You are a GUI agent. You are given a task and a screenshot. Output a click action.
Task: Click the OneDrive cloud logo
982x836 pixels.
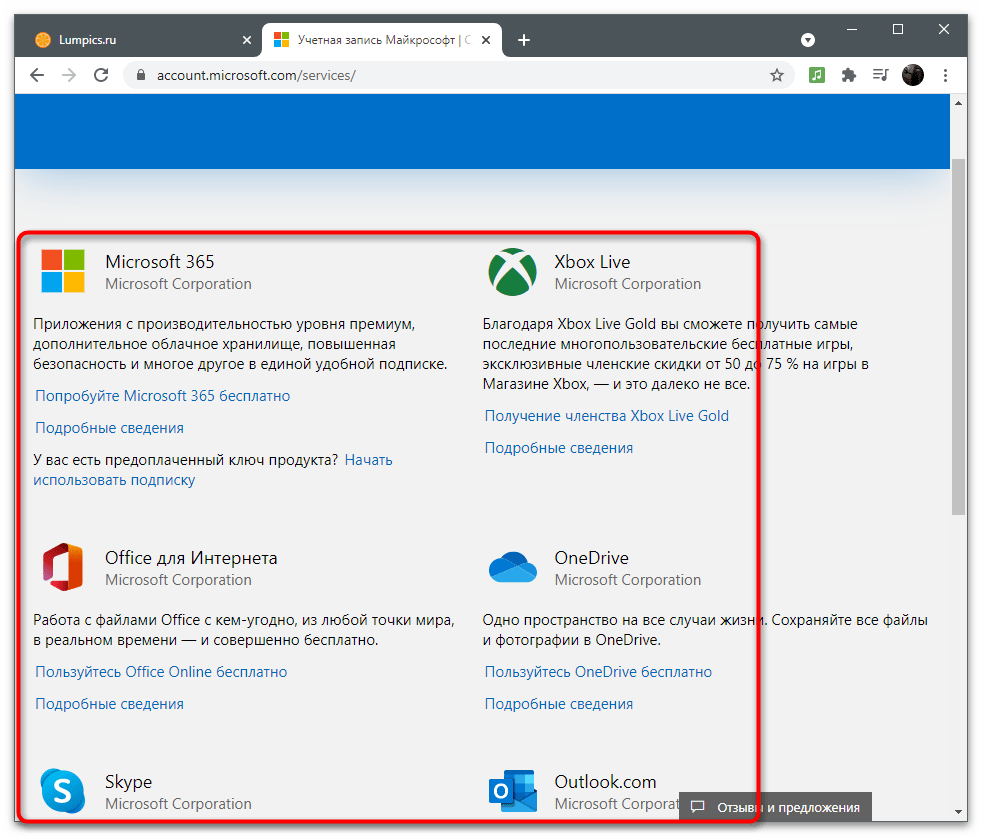(x=512, y=567)
